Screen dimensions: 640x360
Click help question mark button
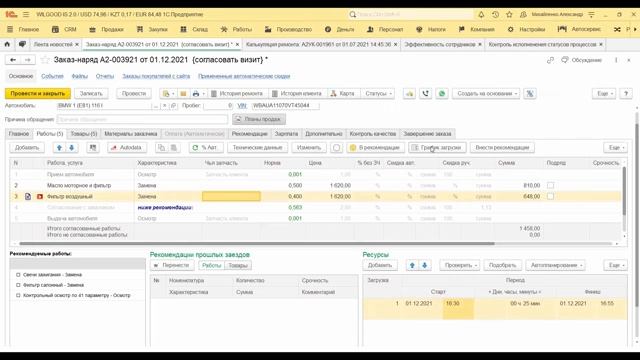626,93
